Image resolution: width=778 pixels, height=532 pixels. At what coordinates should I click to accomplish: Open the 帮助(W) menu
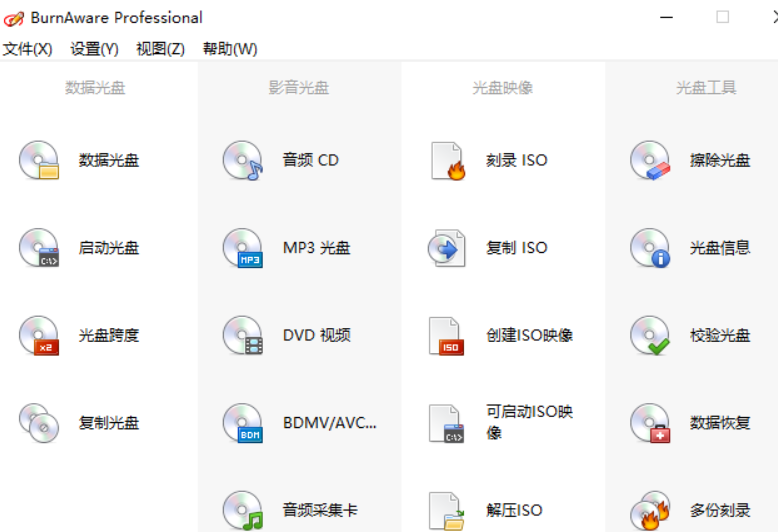tap(230, 49)
